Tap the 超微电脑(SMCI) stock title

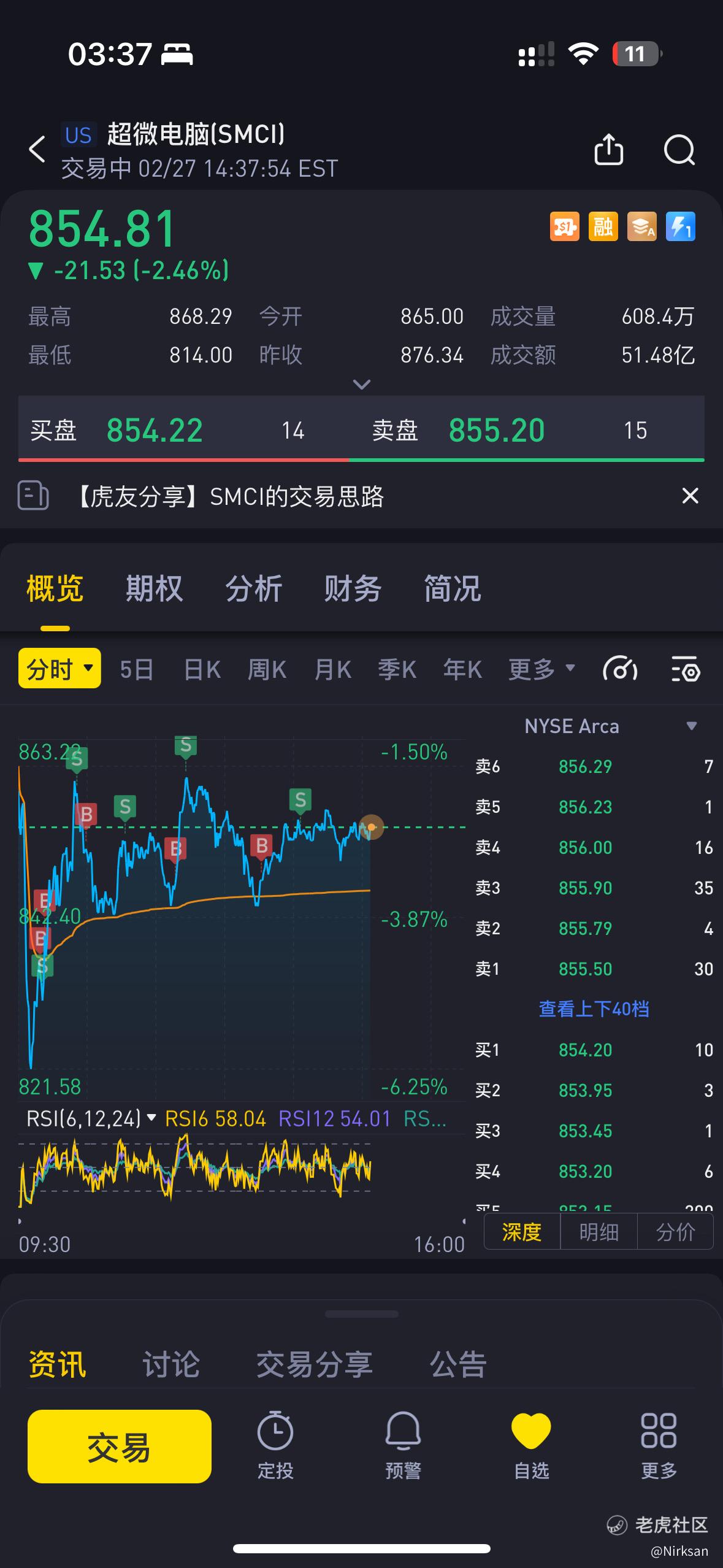(196, 134)
